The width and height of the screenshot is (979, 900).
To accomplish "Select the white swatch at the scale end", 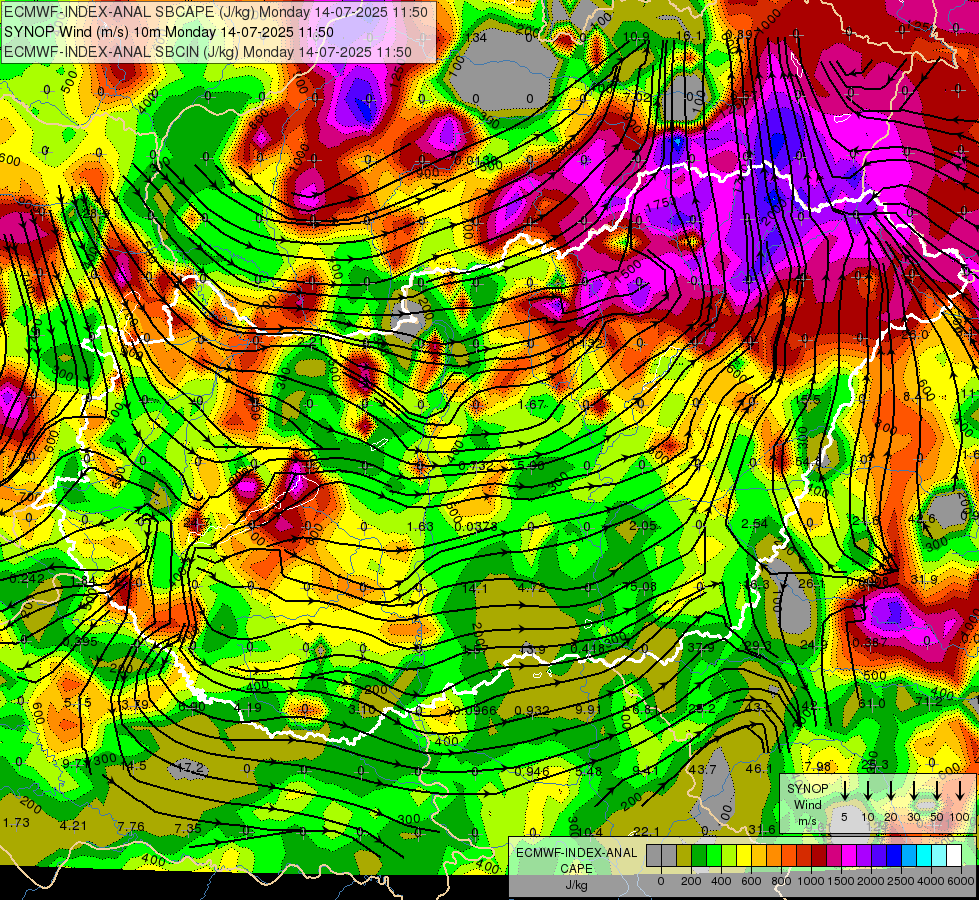I will (x=953, y=856).
